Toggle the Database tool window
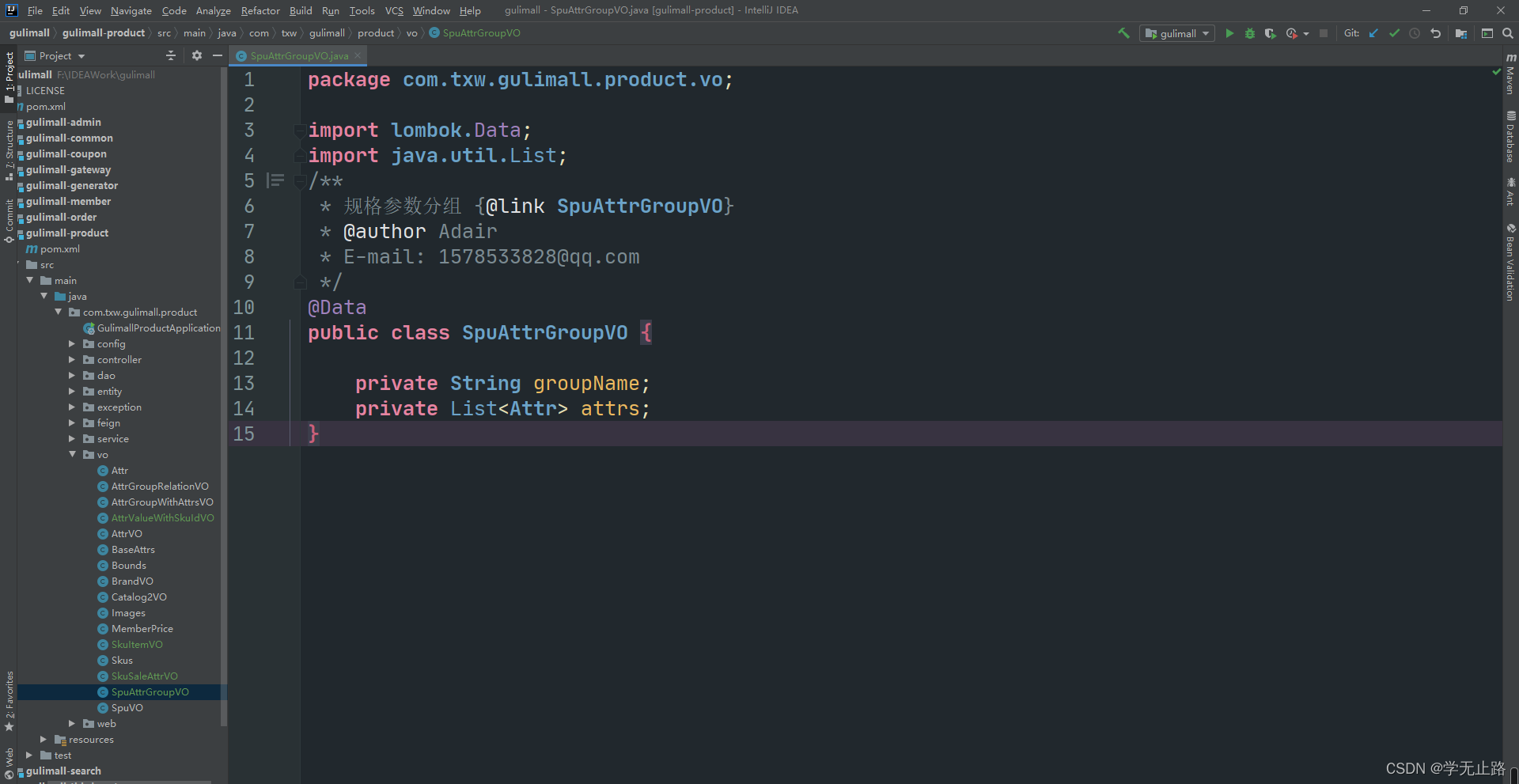 click(x=1510, y=136)
